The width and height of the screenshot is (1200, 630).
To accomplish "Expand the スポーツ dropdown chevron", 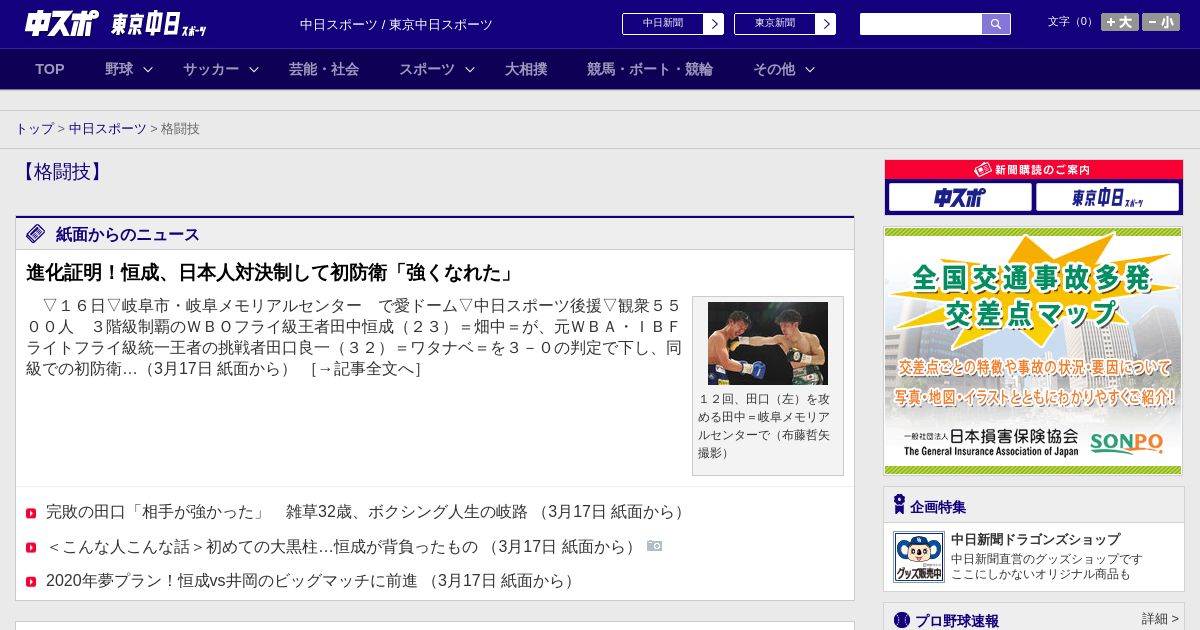I will point(470,69).
